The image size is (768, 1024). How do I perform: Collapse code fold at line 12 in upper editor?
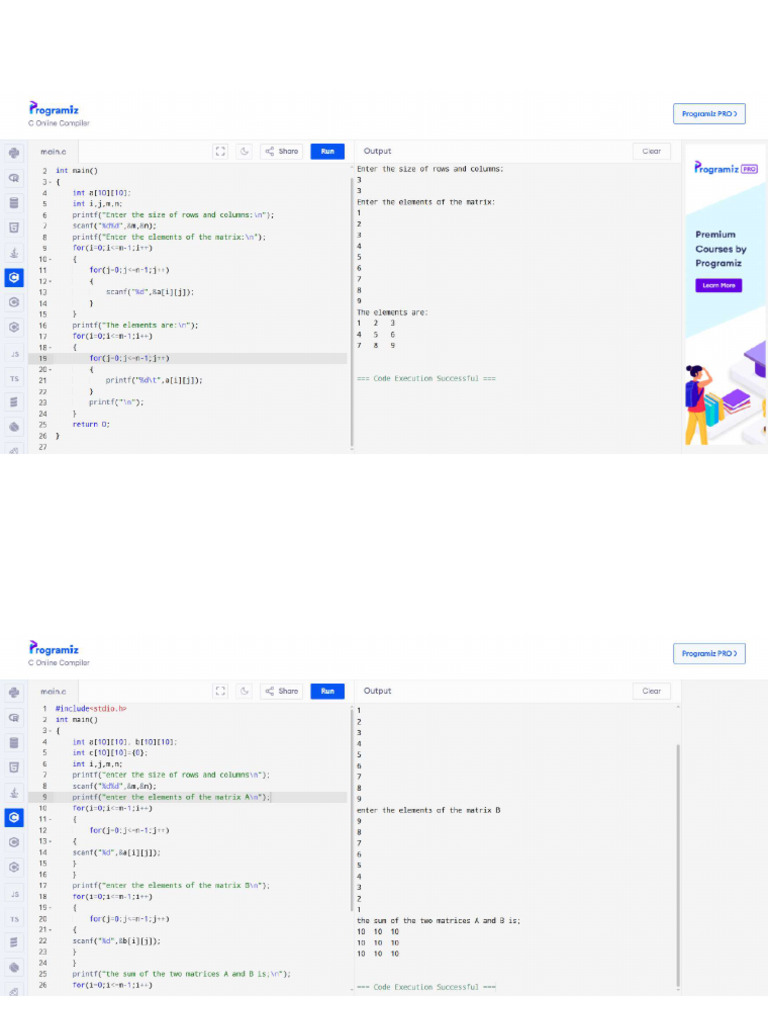coord(50,281)
